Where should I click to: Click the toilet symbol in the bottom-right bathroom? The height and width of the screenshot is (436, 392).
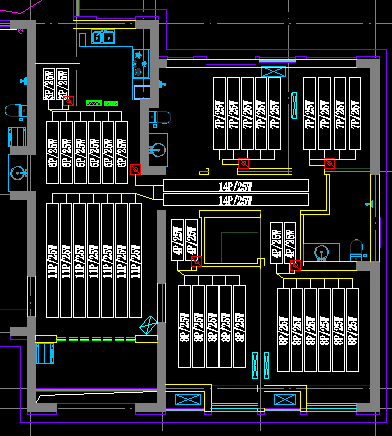356,250
